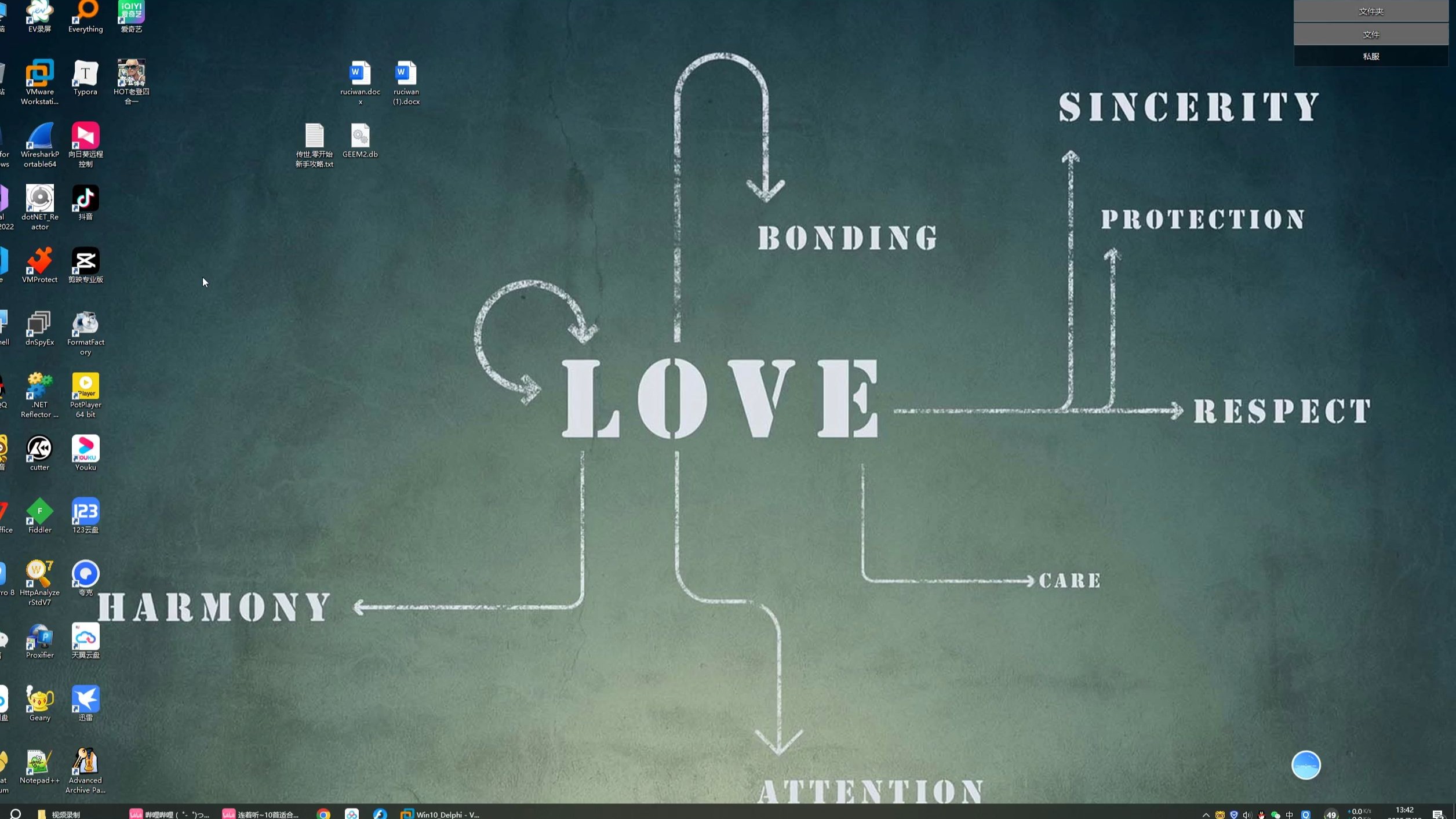Switch to the Win10_Delphi VMware taskbar window
The width and height of the screenshot is (1456, 819).
pyautogui.click(x=441, y=814)
